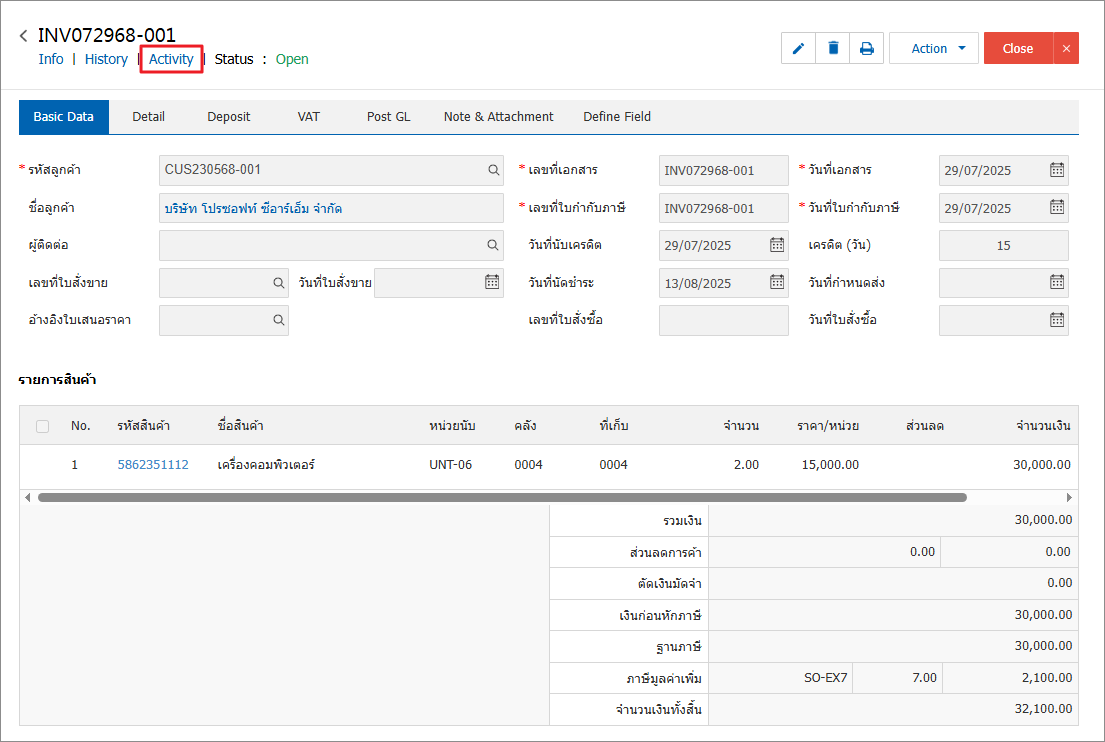
Task: Click the printer icon
Action: tap(867, 48)
